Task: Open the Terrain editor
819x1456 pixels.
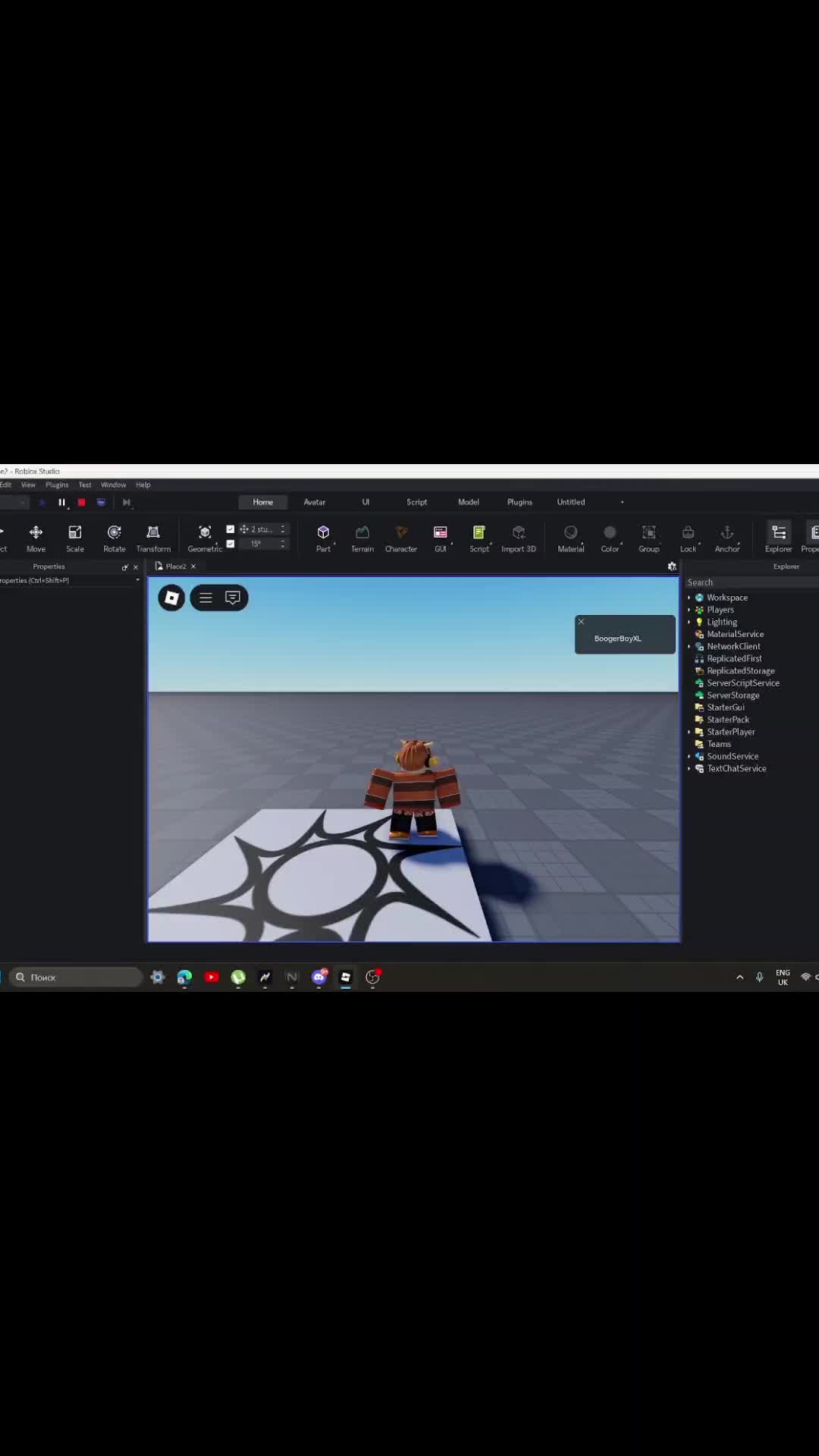Action: (362, 538)
